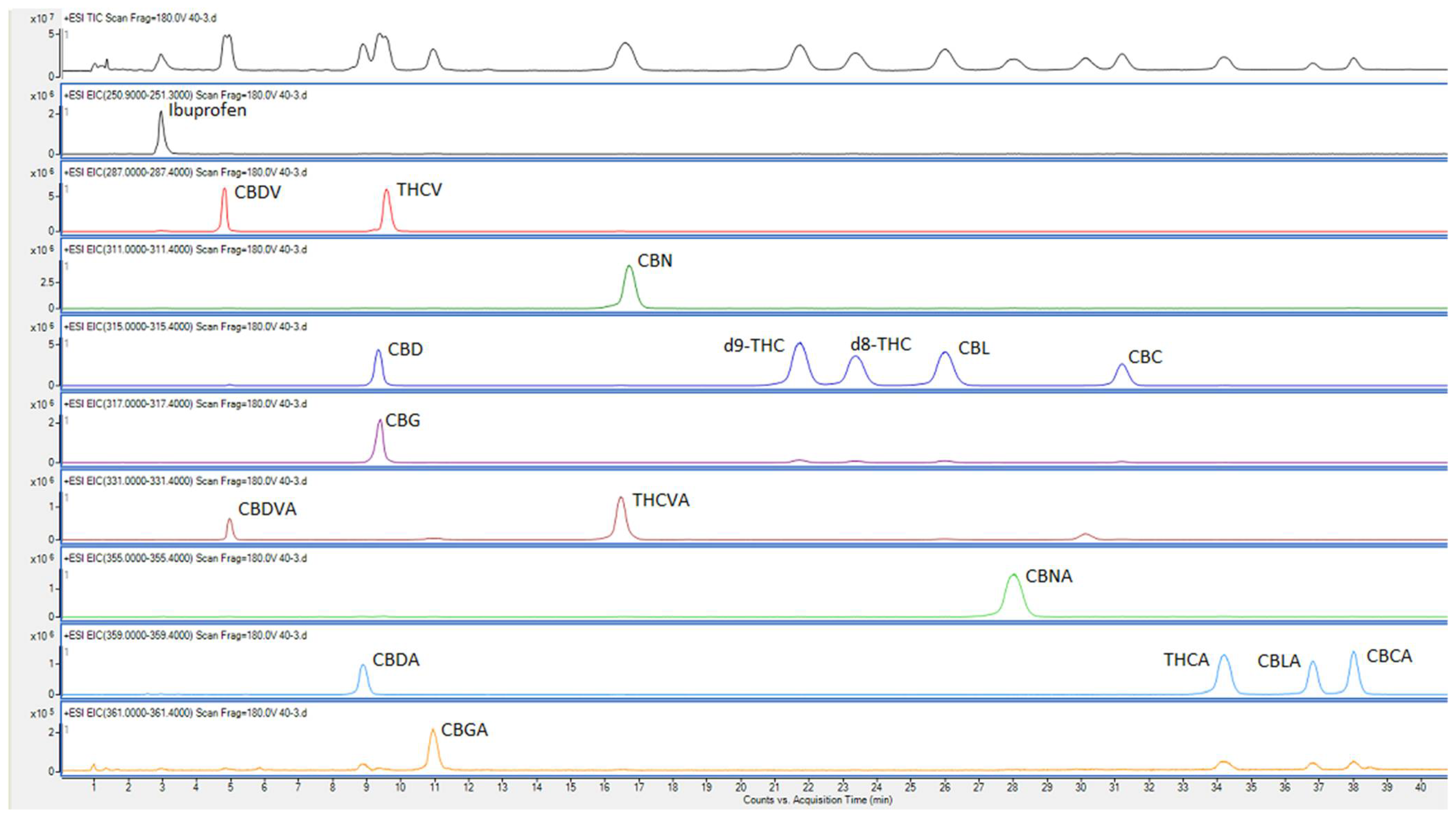Click the CBCA peak label

(x=1389, y=656)
